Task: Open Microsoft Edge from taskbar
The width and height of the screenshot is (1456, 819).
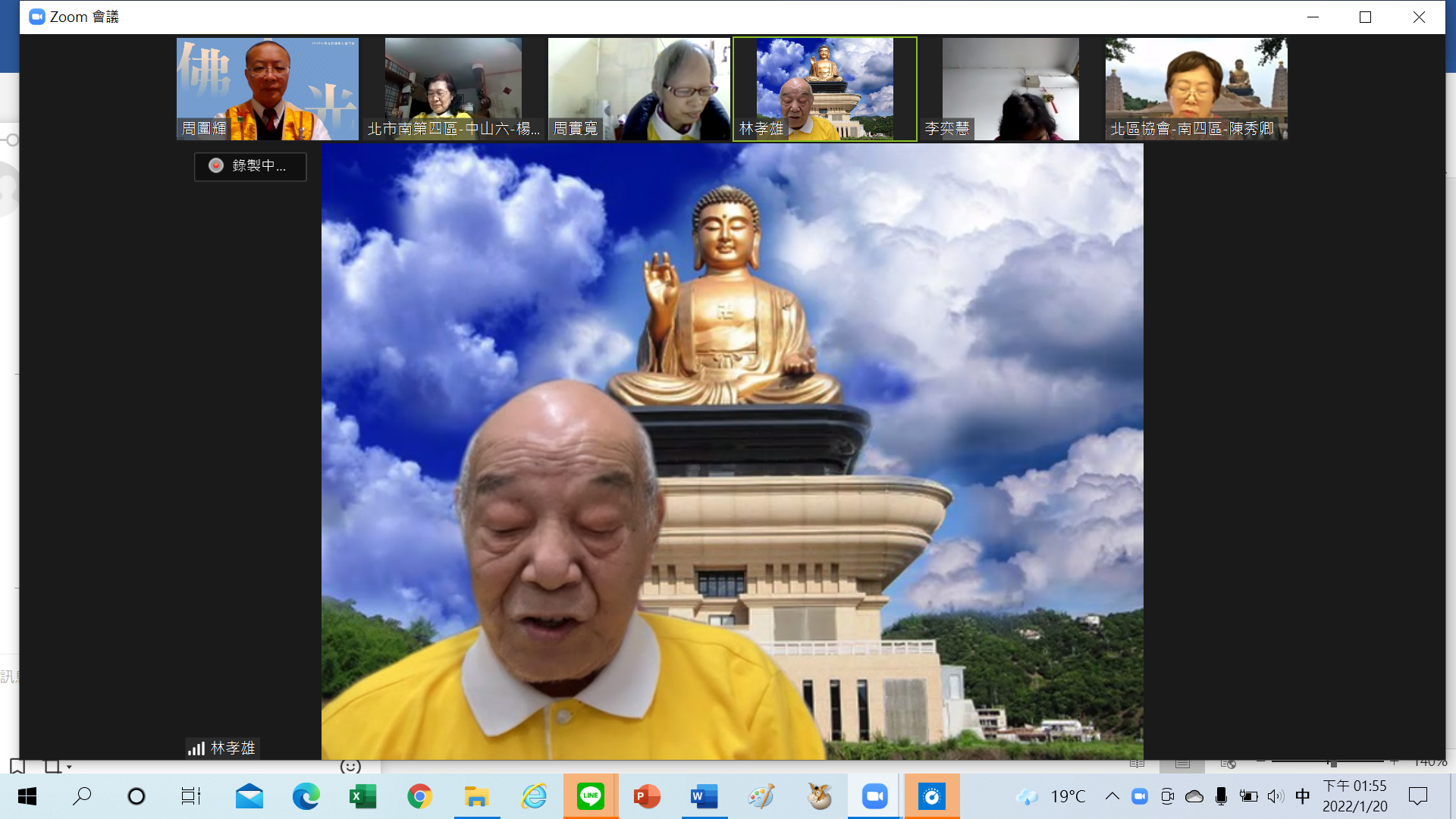Action: coord(306,796)
